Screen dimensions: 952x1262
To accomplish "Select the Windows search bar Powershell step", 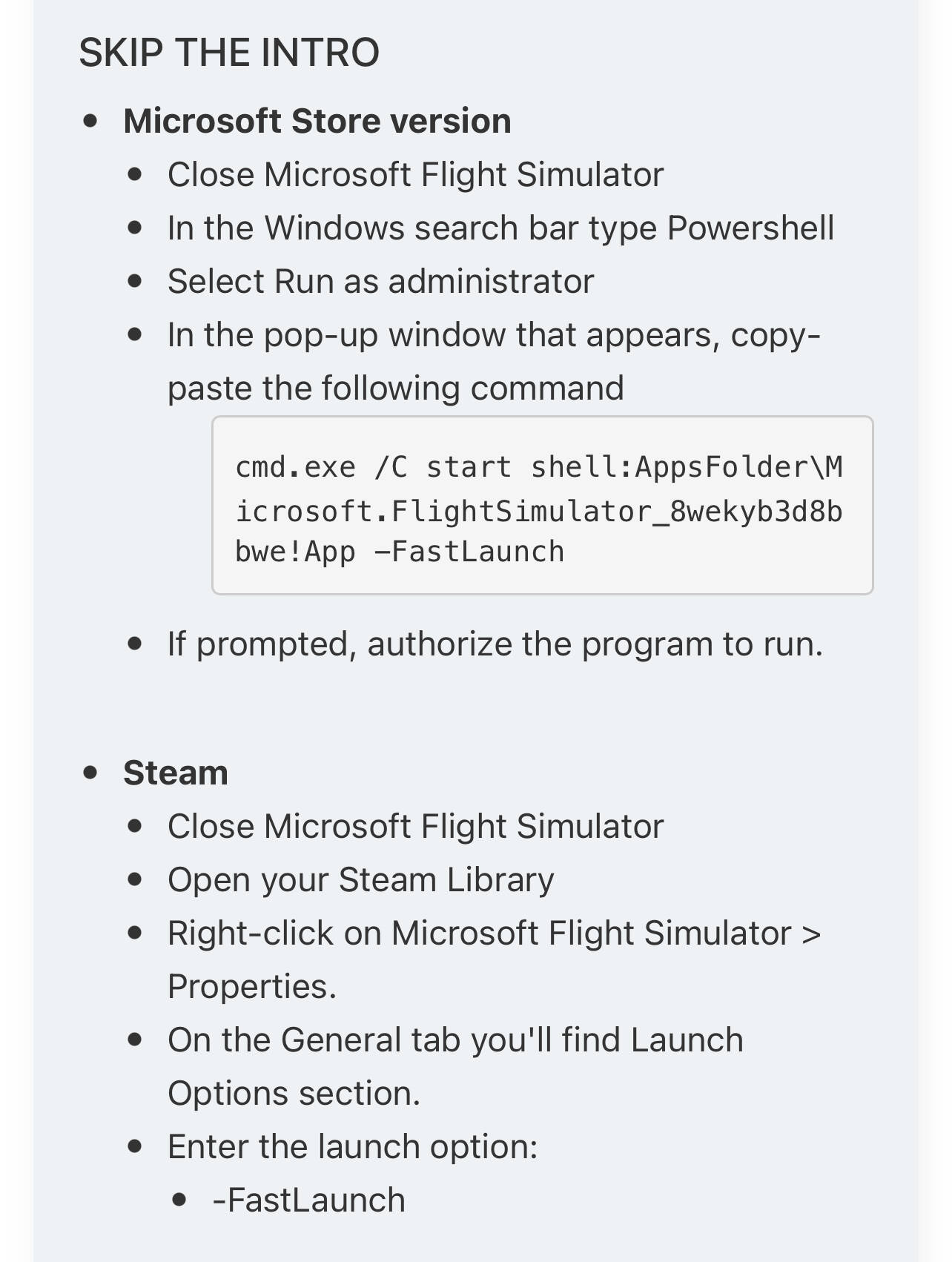I will click(x=500, y=228).
